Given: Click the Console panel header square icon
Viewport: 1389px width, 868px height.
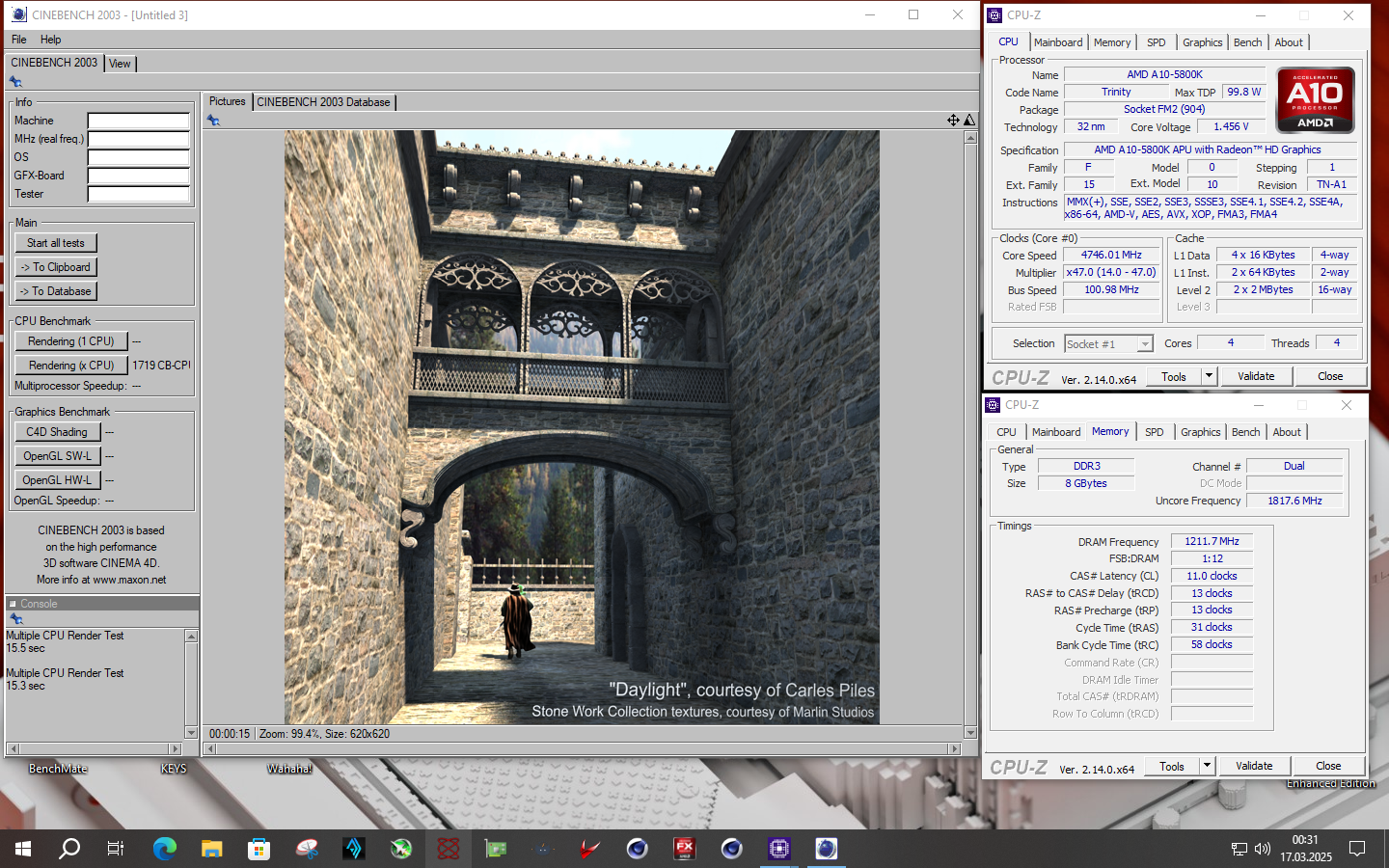Looking at the screenshot, I should (14, 604).
